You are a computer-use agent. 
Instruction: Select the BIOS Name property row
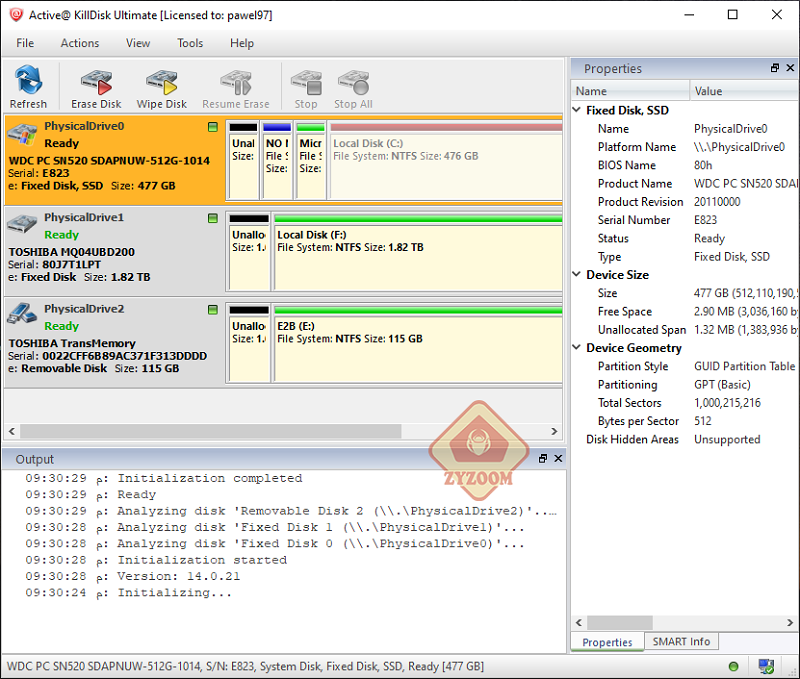tap(684, 165)
